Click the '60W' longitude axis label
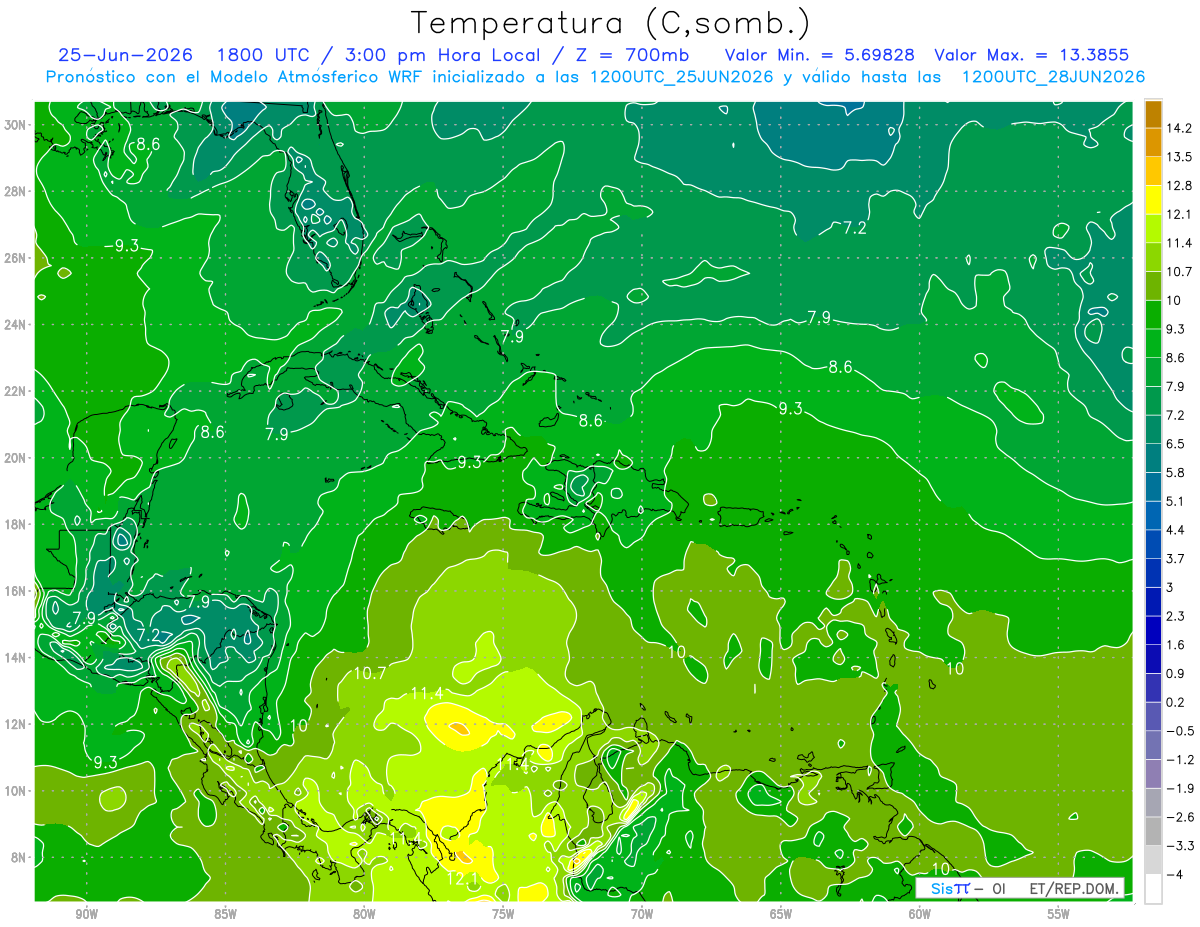The height and width of the screenshot is (927, 1200). pos(920,913)
